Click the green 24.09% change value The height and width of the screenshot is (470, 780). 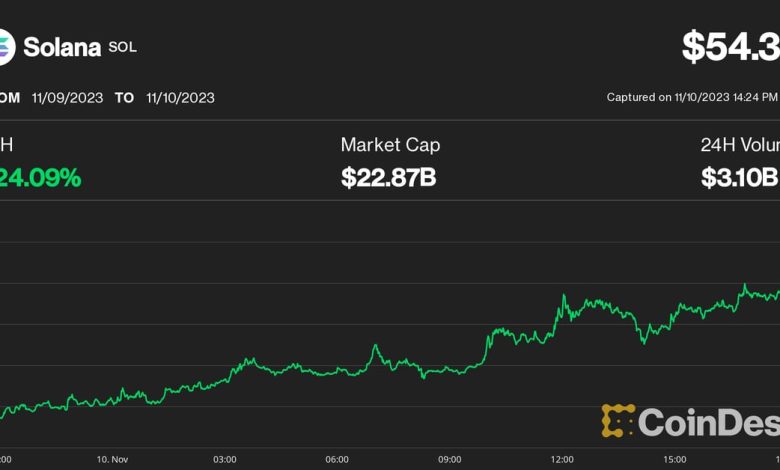coord(40,178)
